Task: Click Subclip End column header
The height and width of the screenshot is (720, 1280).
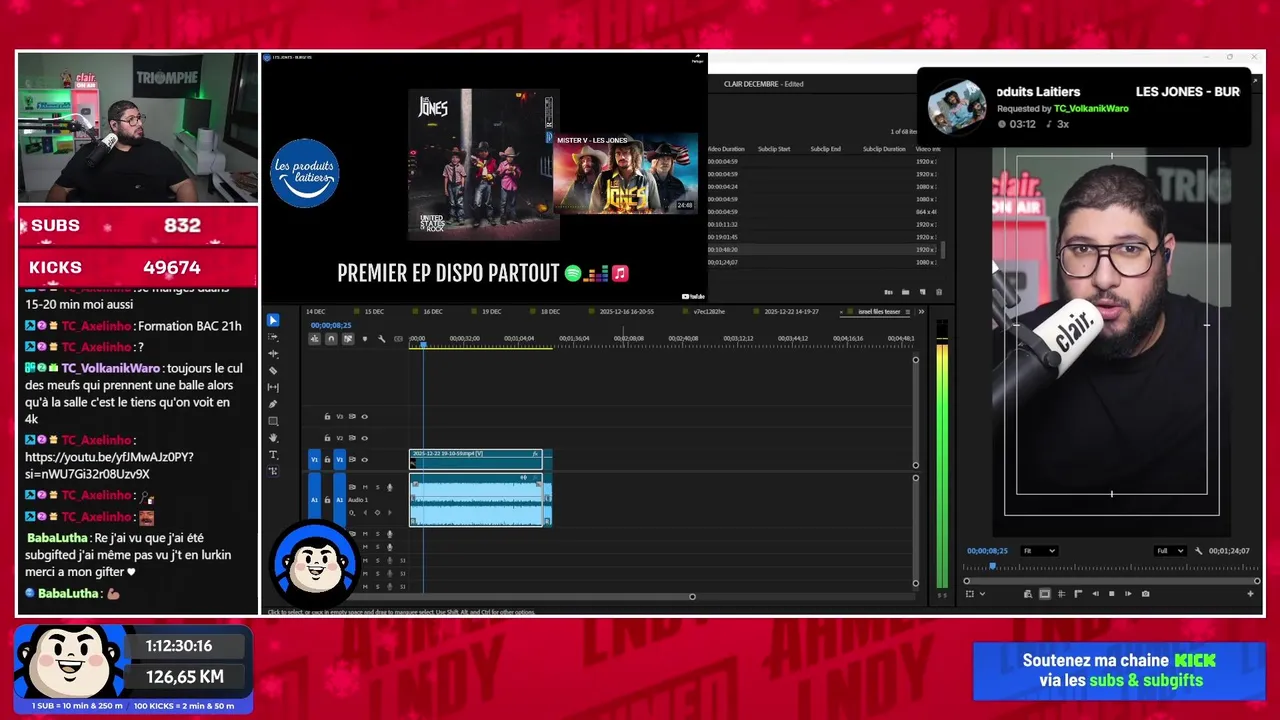Action: point(825,149)
